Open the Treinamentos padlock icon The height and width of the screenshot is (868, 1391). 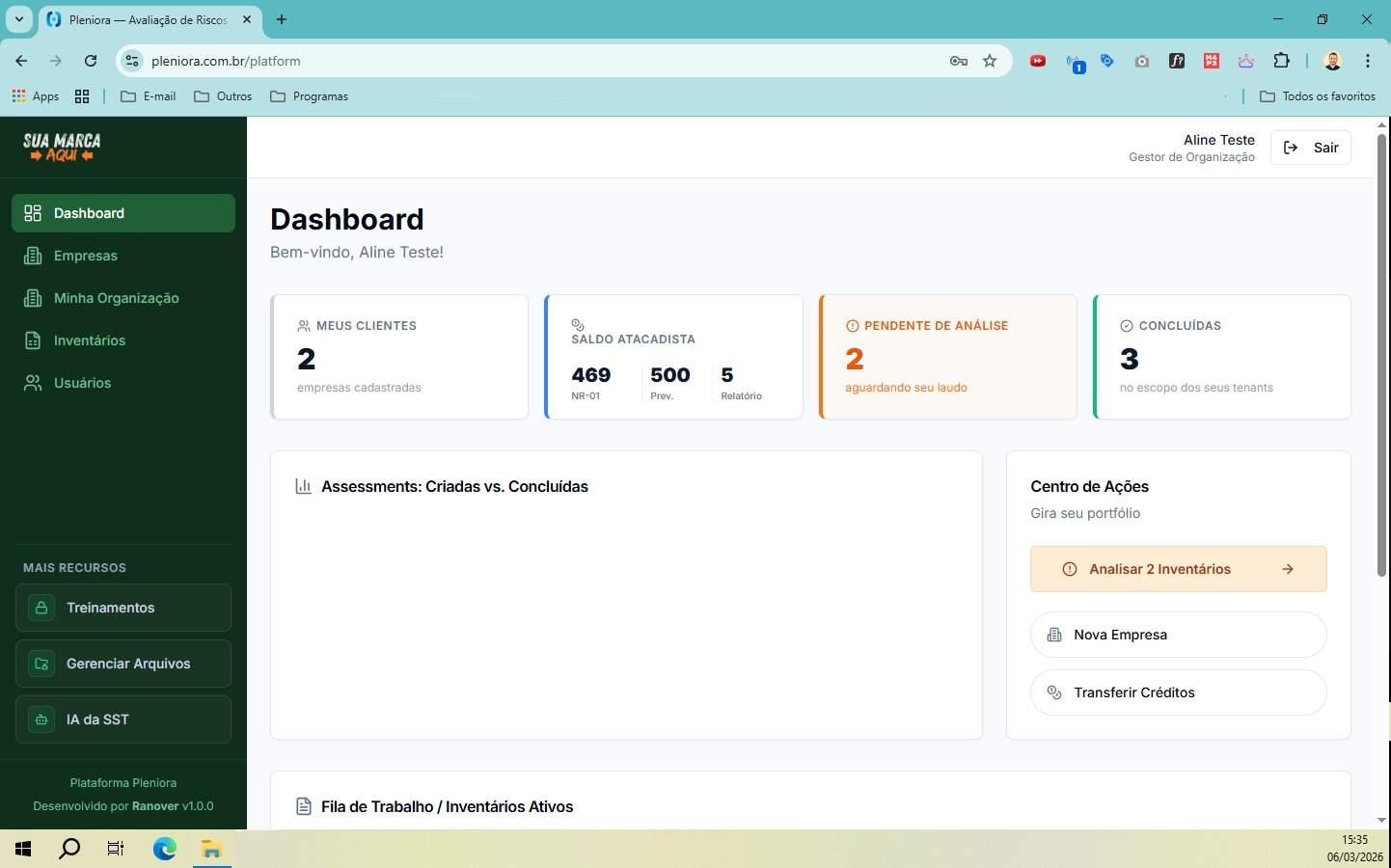41,608
